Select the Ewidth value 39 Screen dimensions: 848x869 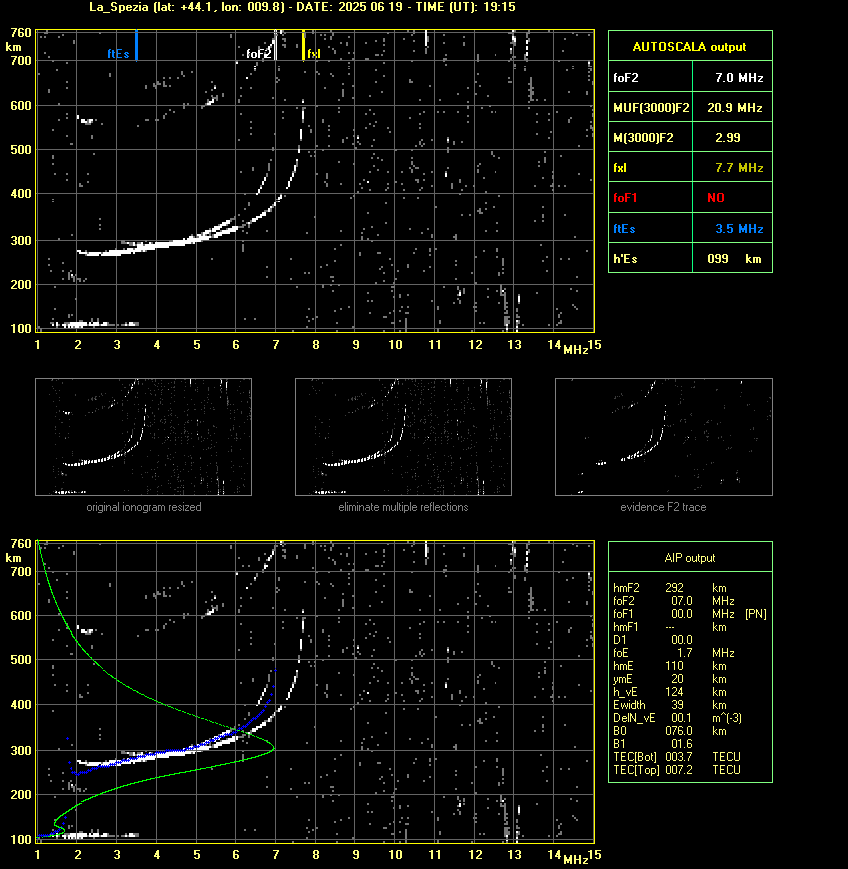pos(677,705)
